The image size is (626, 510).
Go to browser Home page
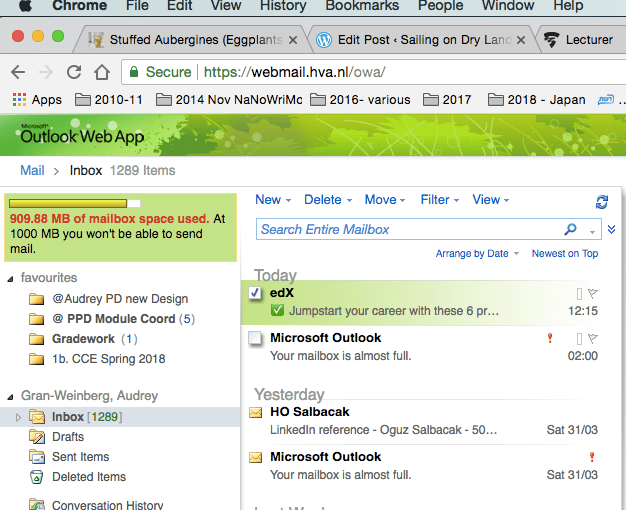(x=102, y=72)
